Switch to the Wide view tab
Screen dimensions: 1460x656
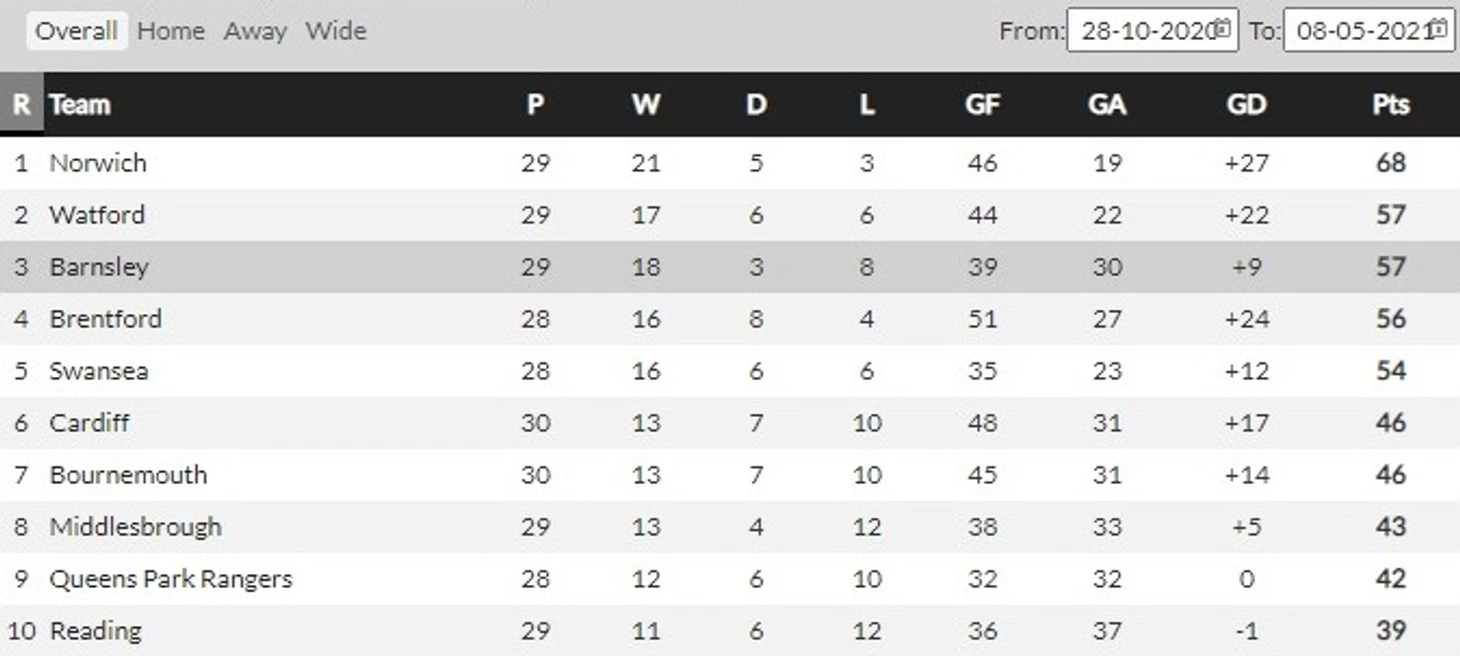coord(336,31)
